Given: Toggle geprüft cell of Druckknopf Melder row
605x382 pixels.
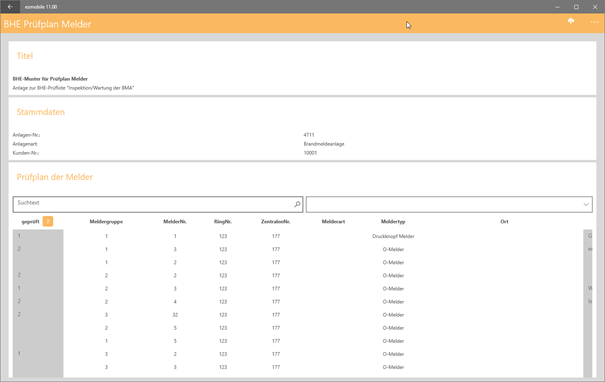Looking at the screenshot, I should (38, 236).
